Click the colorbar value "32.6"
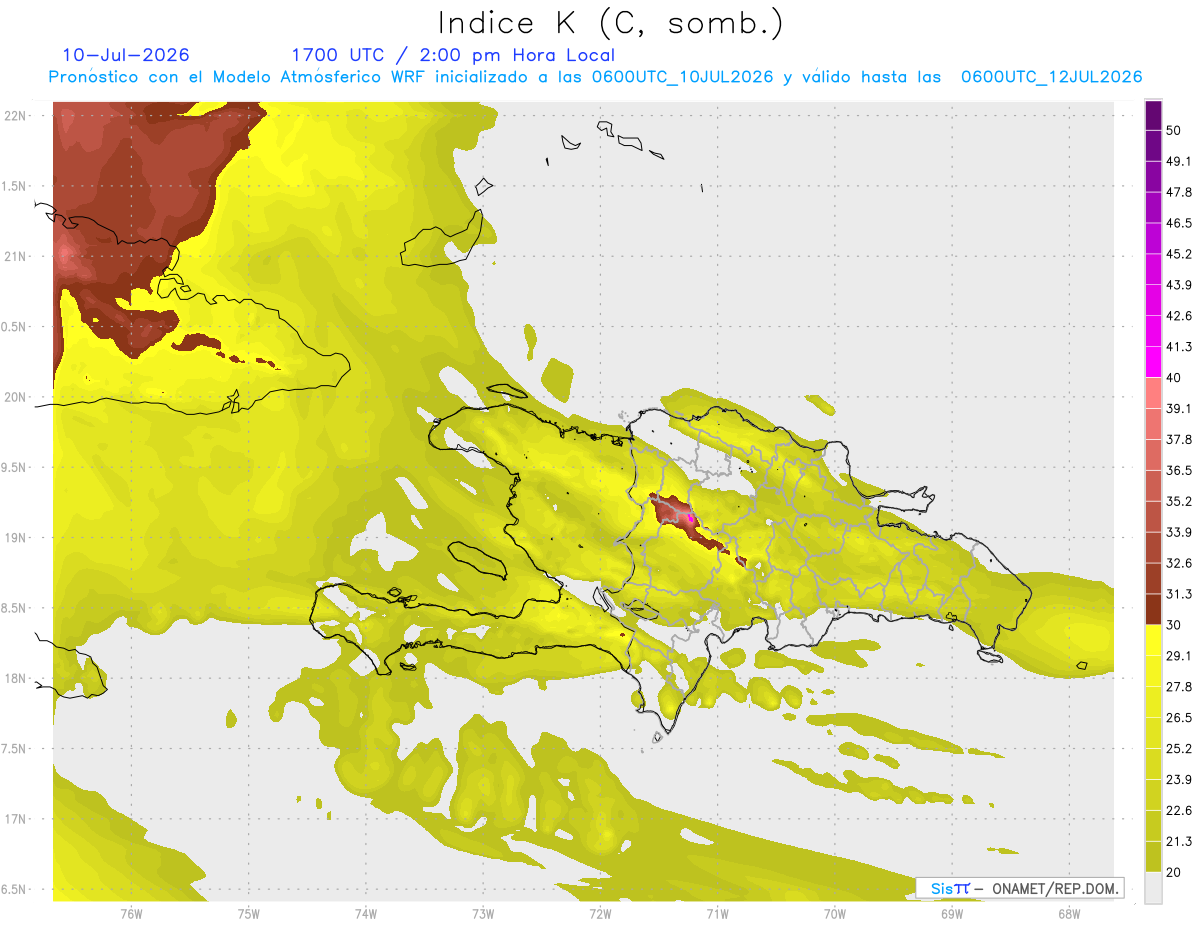 (x=1179, y=563)
